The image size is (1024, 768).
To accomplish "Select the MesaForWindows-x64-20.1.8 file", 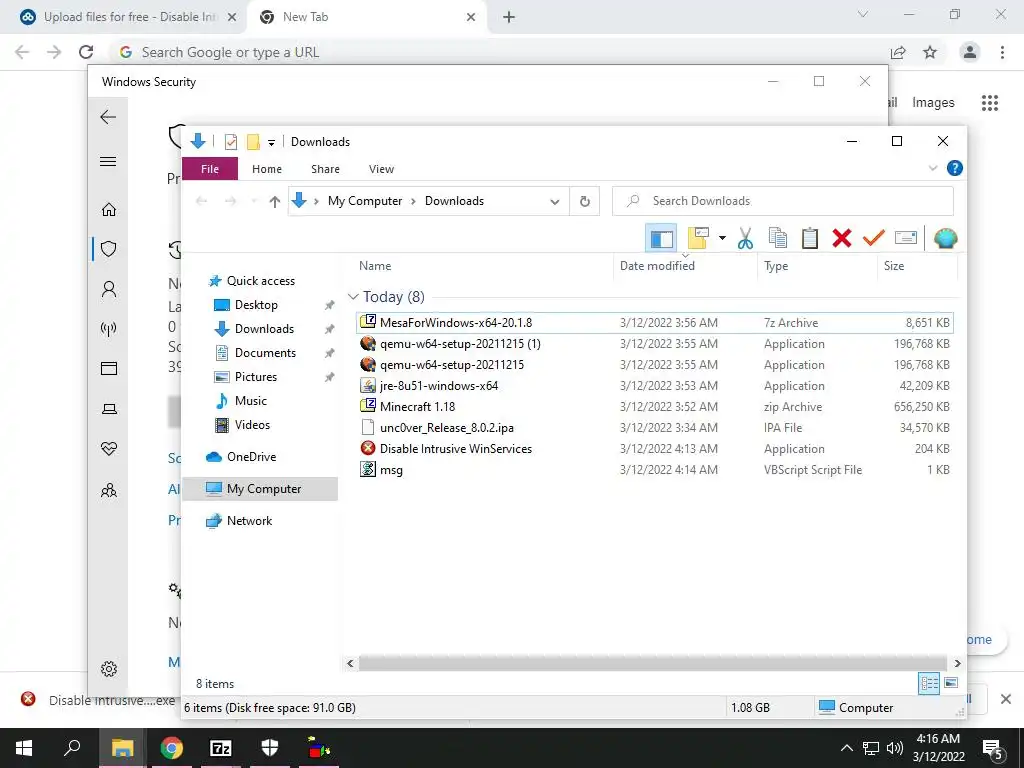I will 655,323.
